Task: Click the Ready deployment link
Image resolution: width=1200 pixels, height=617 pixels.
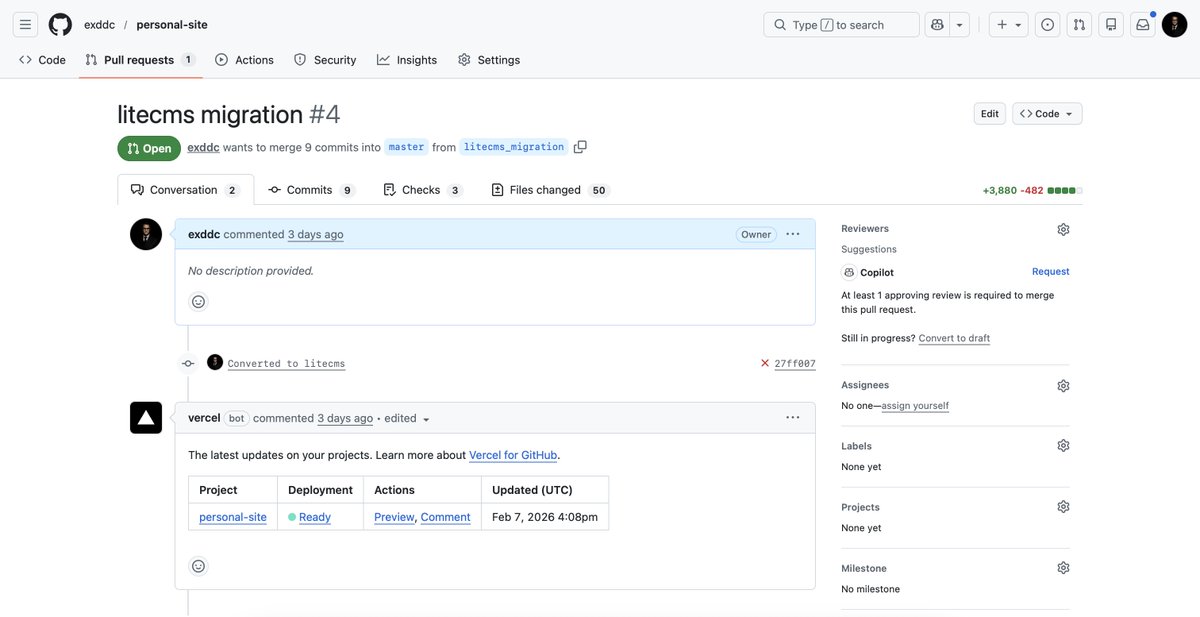Action: 315,517
